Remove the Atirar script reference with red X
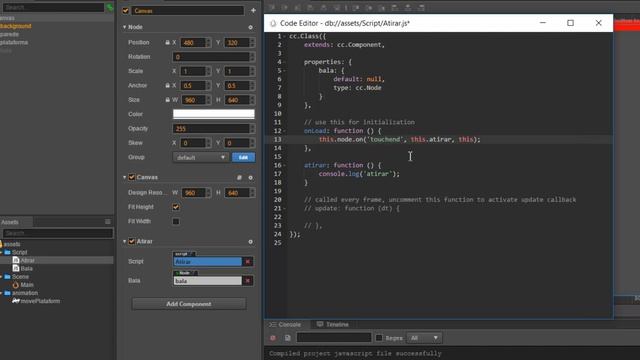640x360 pixels. pyautogui.click(x=248, y=262)
